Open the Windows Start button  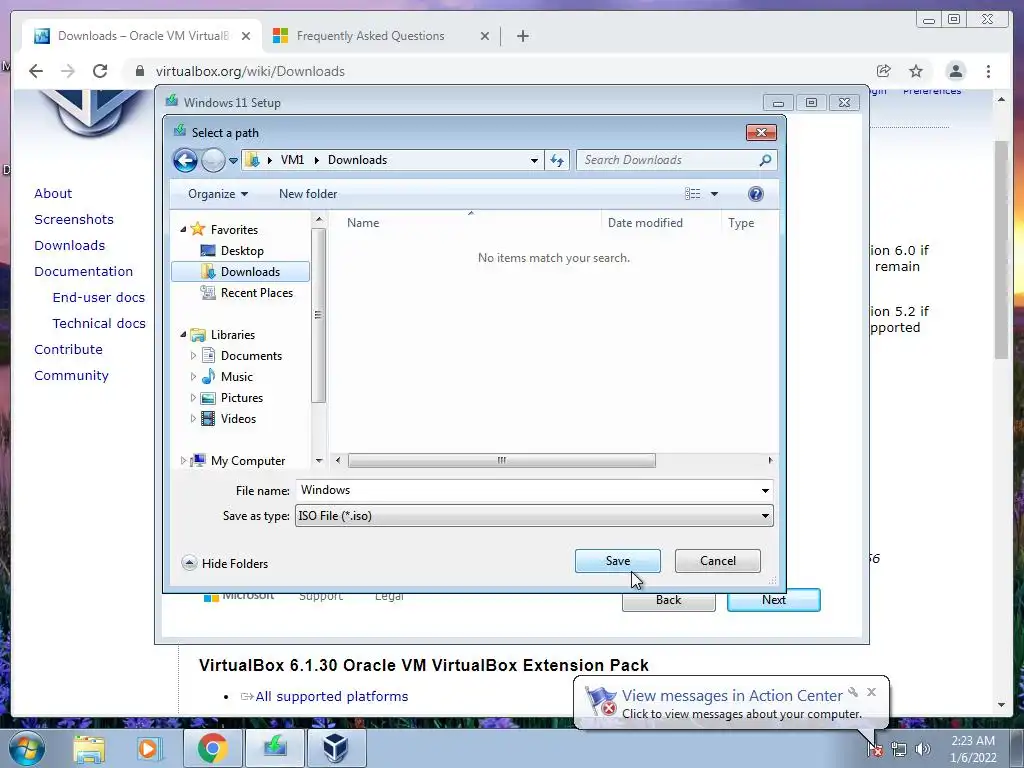pyautogui.click(x=26, y=748)
